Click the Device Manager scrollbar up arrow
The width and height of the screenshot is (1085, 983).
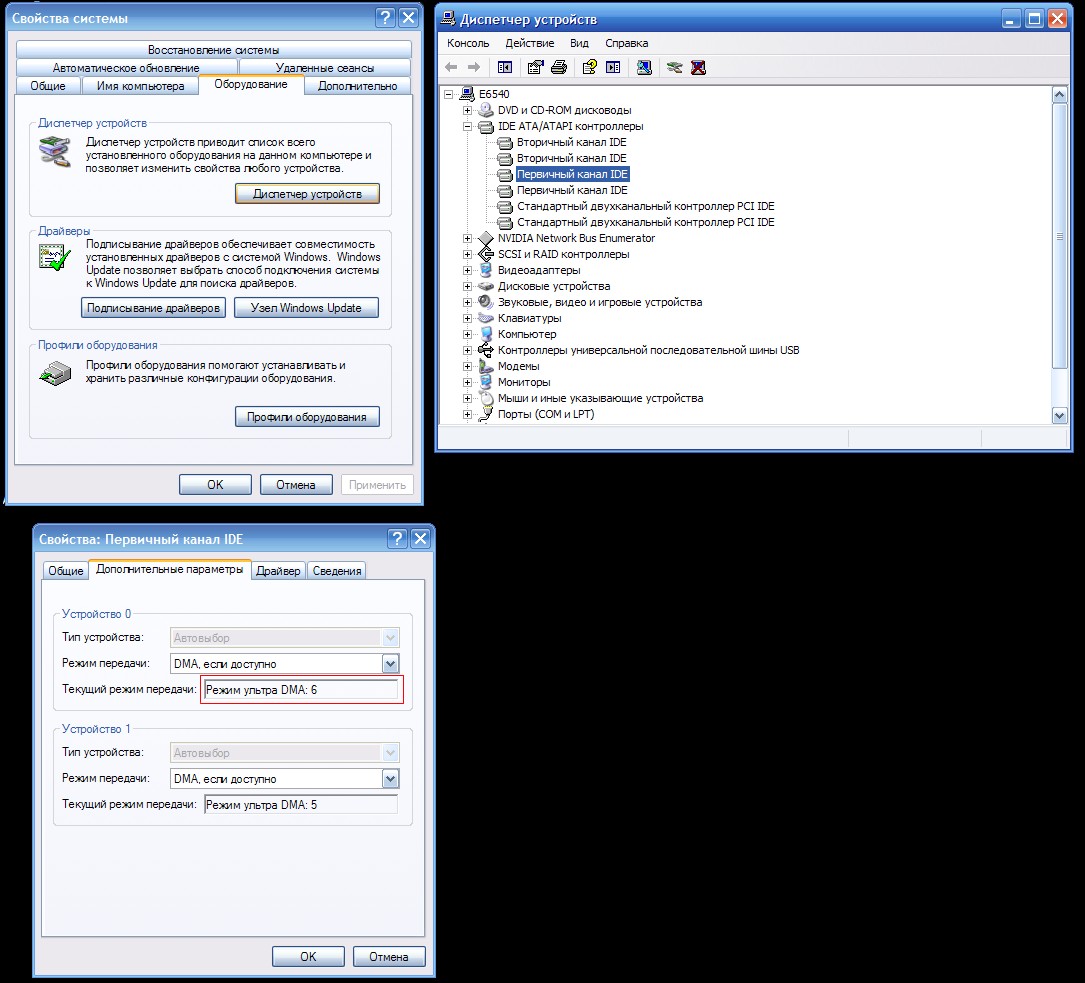[x=1059, y=95]
